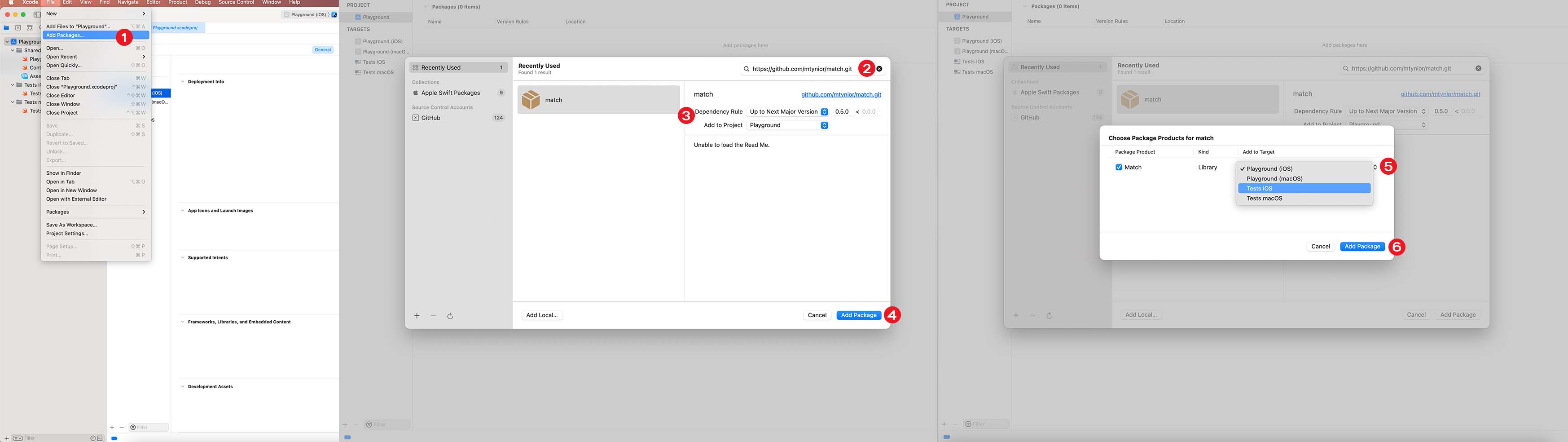This screenshot has width=1568, height=442.
Task: Open the Apple menu
Action: pos(11,2)
